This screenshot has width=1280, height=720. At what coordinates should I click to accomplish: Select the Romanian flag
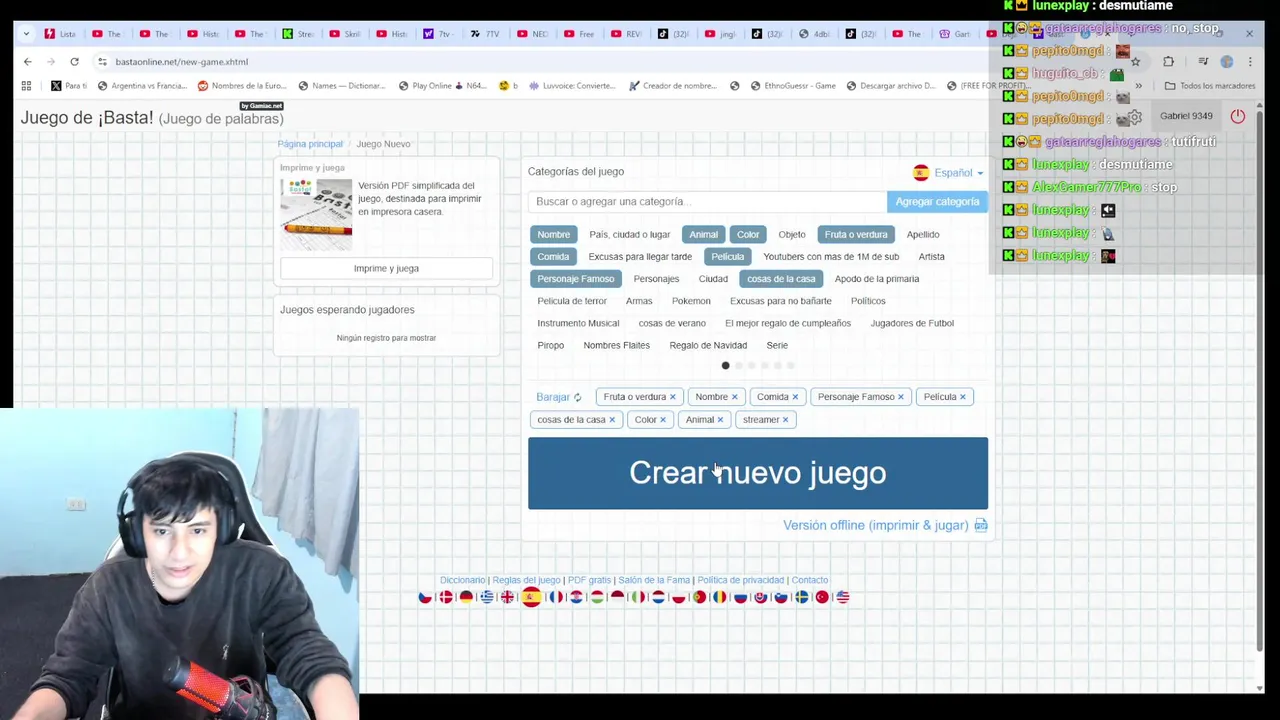pyautogui.click(x=719, y=597)
